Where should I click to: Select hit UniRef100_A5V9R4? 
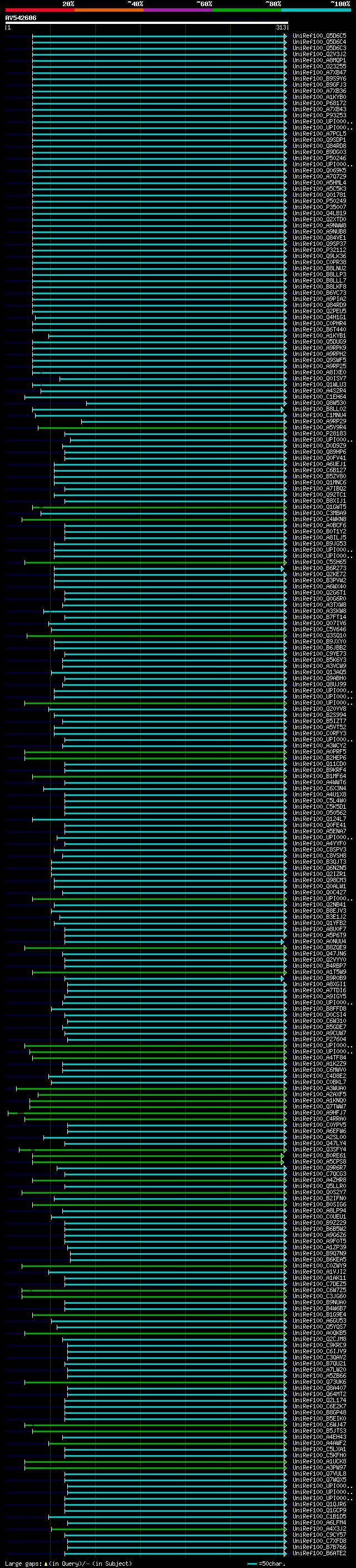pos(319,427)
